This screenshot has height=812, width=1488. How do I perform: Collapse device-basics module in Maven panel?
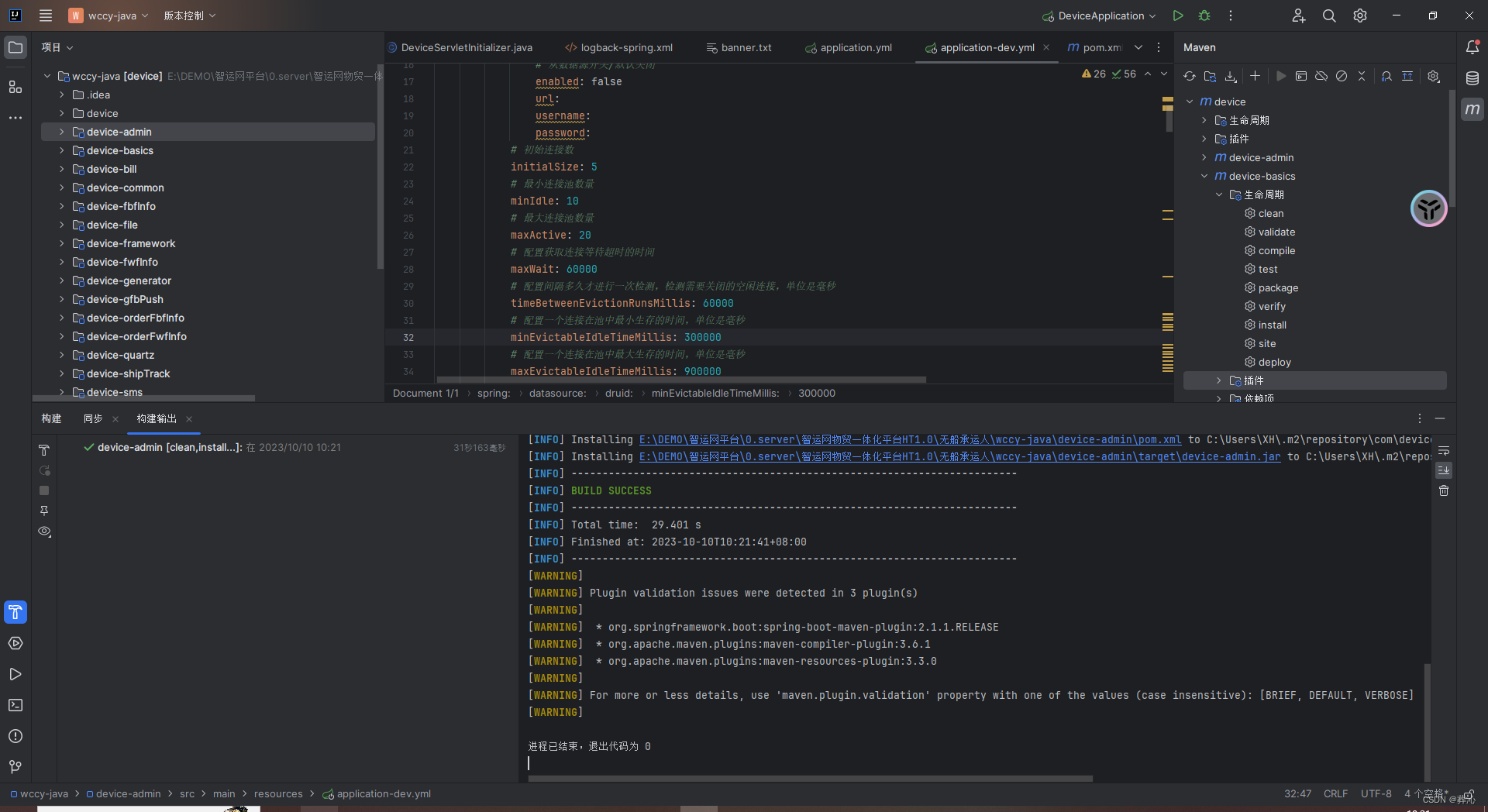pyautogui.click(x=1204, y=176)
